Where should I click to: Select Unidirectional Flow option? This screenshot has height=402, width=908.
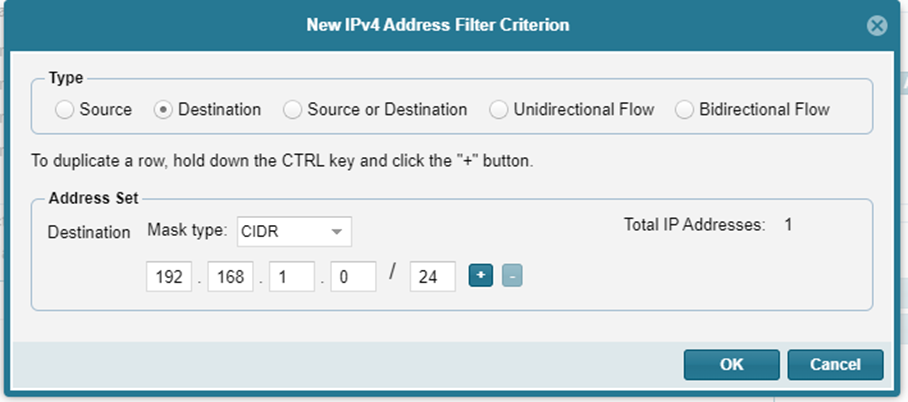(x=499, y=110)
